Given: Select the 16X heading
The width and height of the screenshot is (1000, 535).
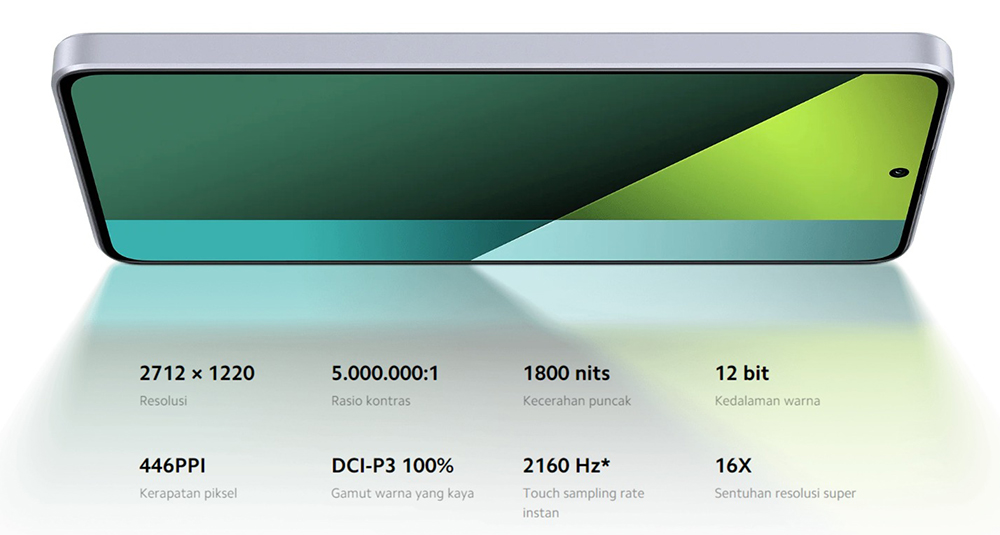Looking at the screenshot, I should point(734,465).
